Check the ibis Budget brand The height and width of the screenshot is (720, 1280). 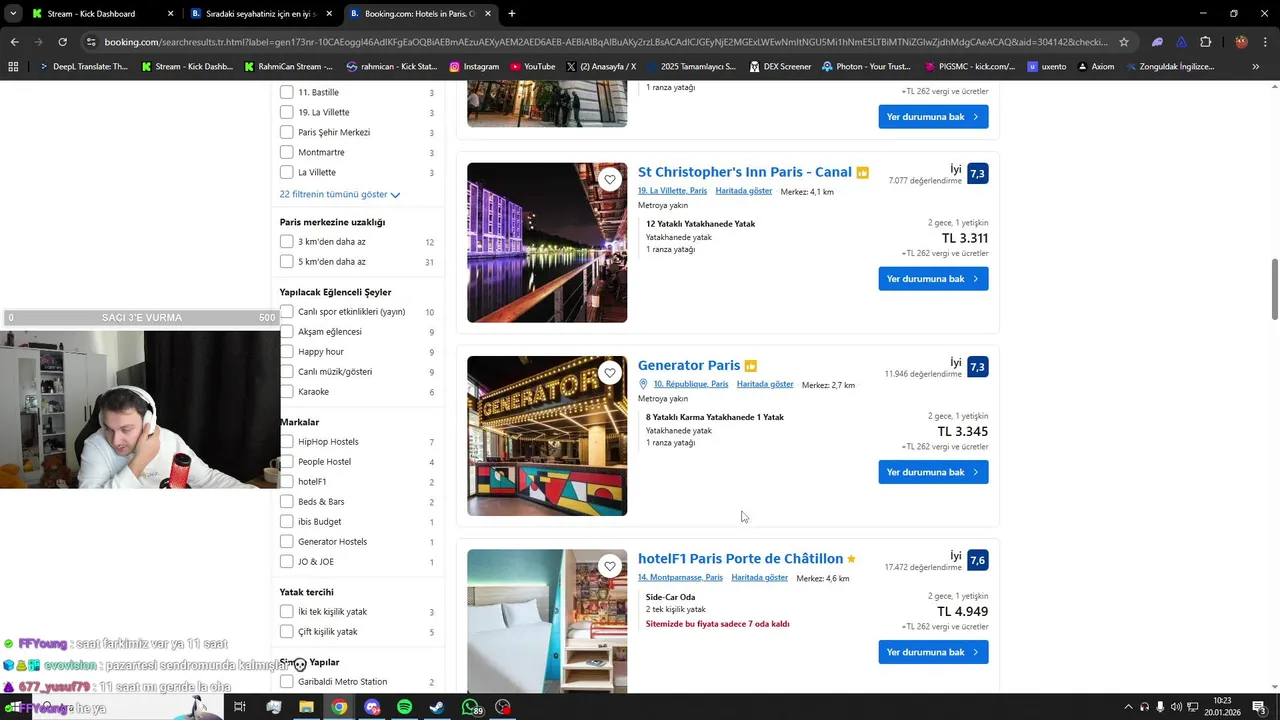287,521
